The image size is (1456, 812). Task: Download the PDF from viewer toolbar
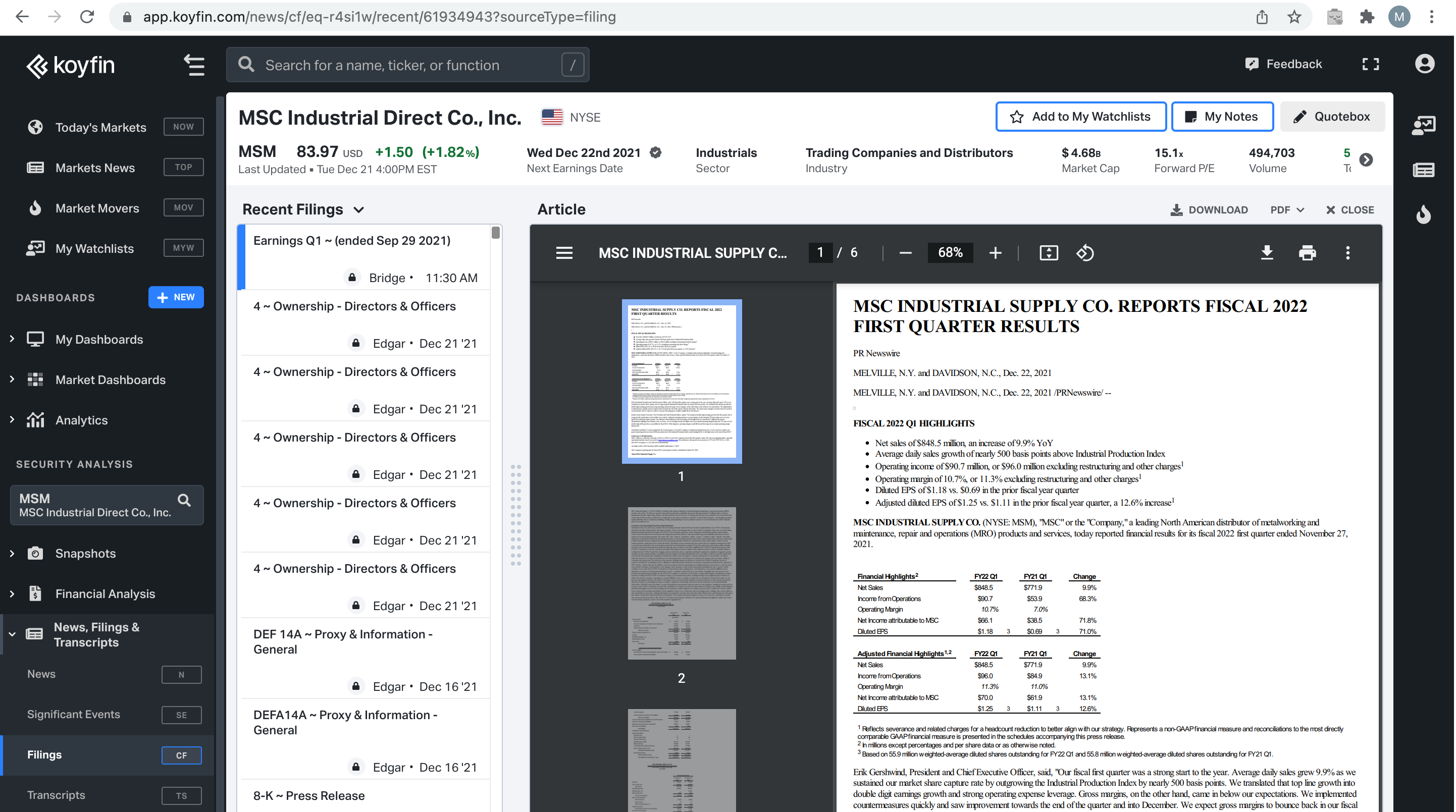tap(1267, 253)
